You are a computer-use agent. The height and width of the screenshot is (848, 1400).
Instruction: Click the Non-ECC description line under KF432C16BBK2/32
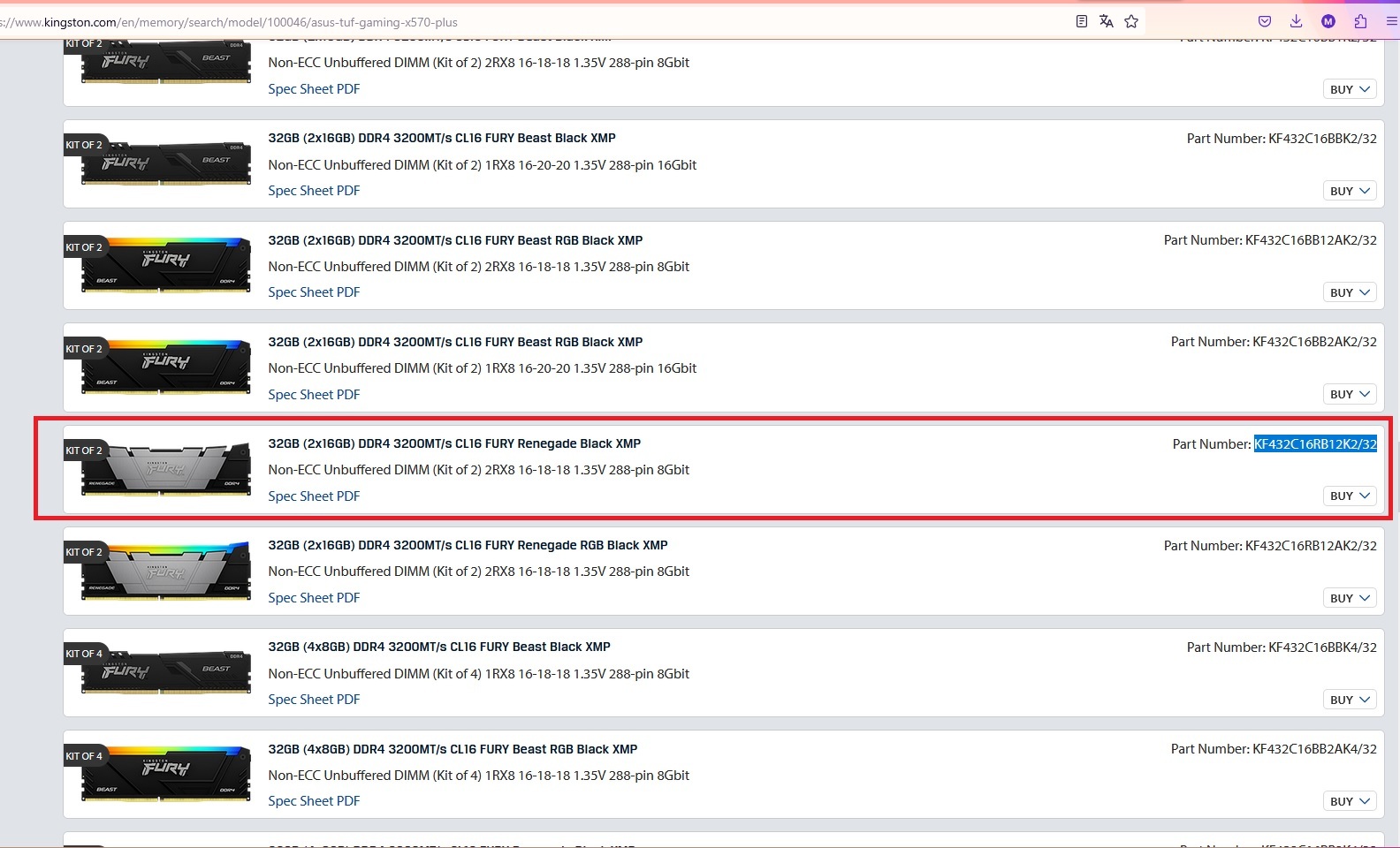(483, 165)
